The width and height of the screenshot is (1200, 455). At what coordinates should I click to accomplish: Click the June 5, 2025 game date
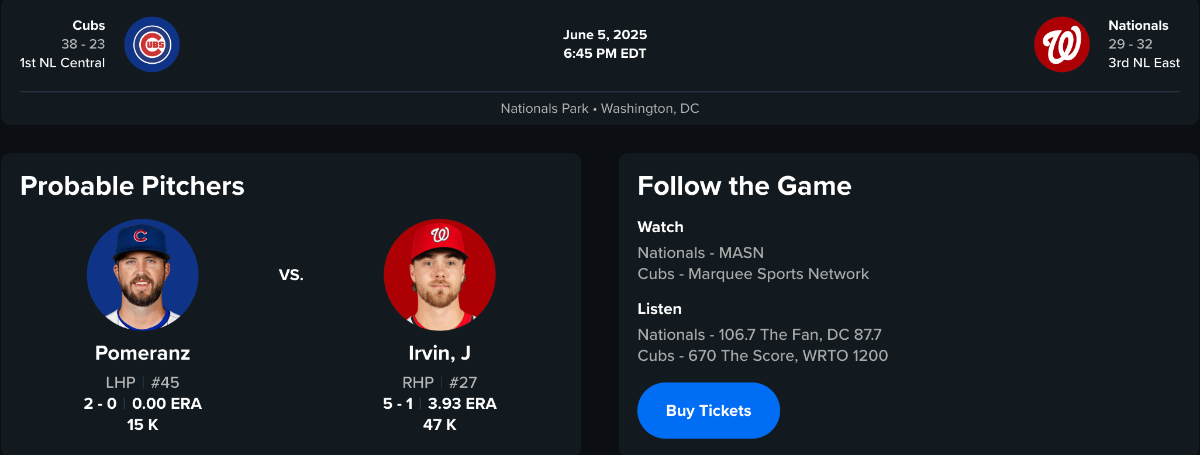(605, 35)
